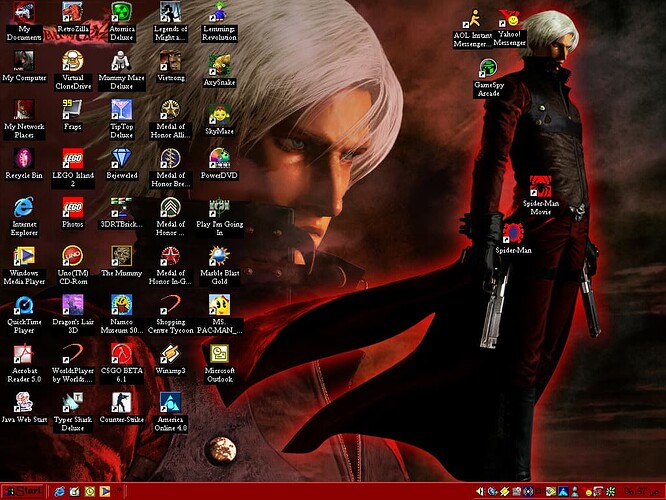Image resolution: width=666 pixels, height=500 pixels.
Task: Open the green starburst tray icon
Action: 610,492
